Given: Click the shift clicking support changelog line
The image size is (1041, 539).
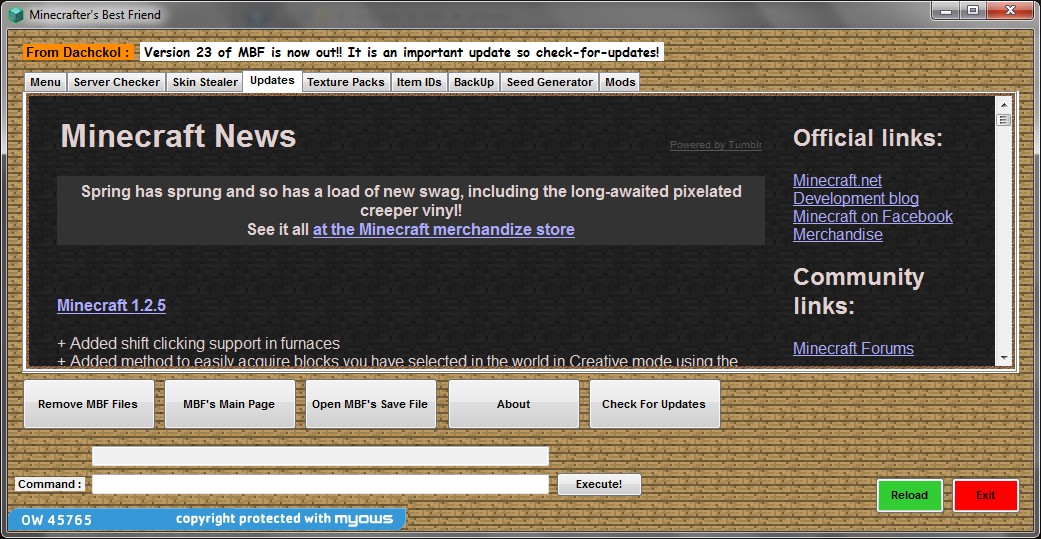Looking at the screenshot, I should [x=199, y=344].
